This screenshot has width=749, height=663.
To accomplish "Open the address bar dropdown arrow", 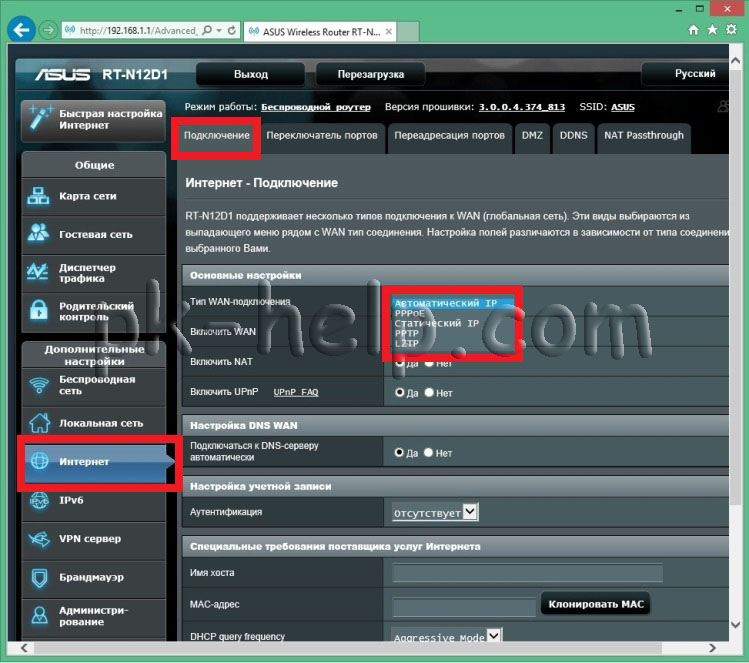I will tap(219, 31).
